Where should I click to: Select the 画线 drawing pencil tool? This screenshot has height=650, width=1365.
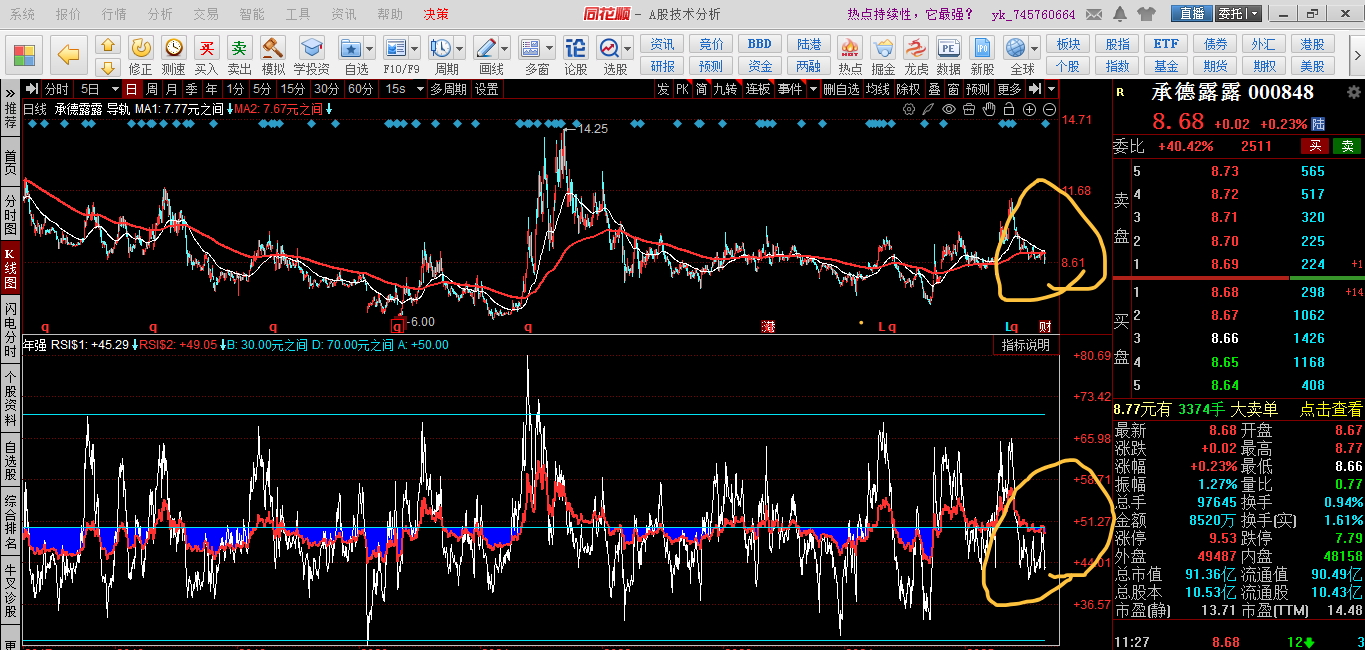[486, 48]
